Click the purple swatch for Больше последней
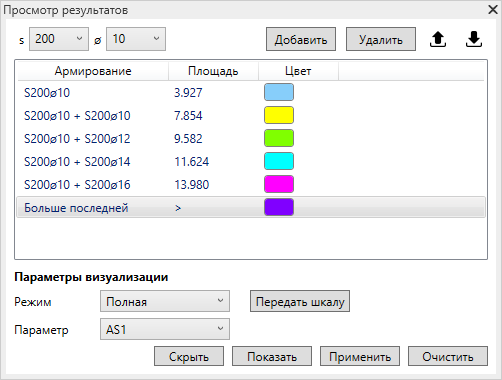This screenshot has width=502, height=380. [279, 207]
